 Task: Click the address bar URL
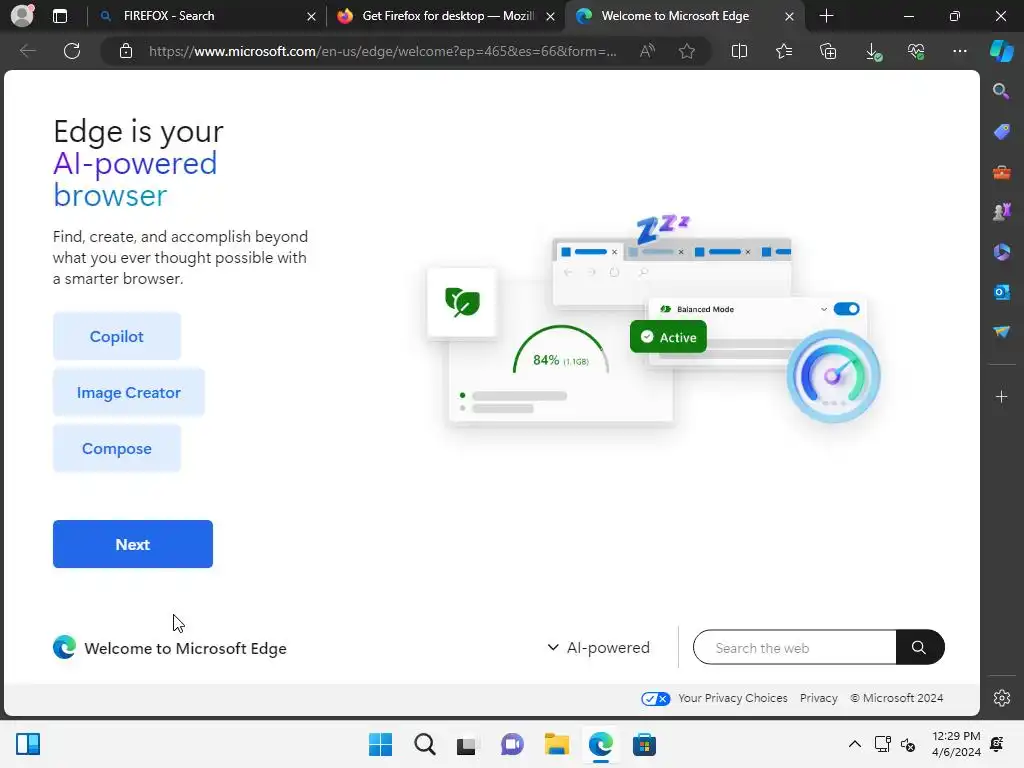[x=383, y=51]
